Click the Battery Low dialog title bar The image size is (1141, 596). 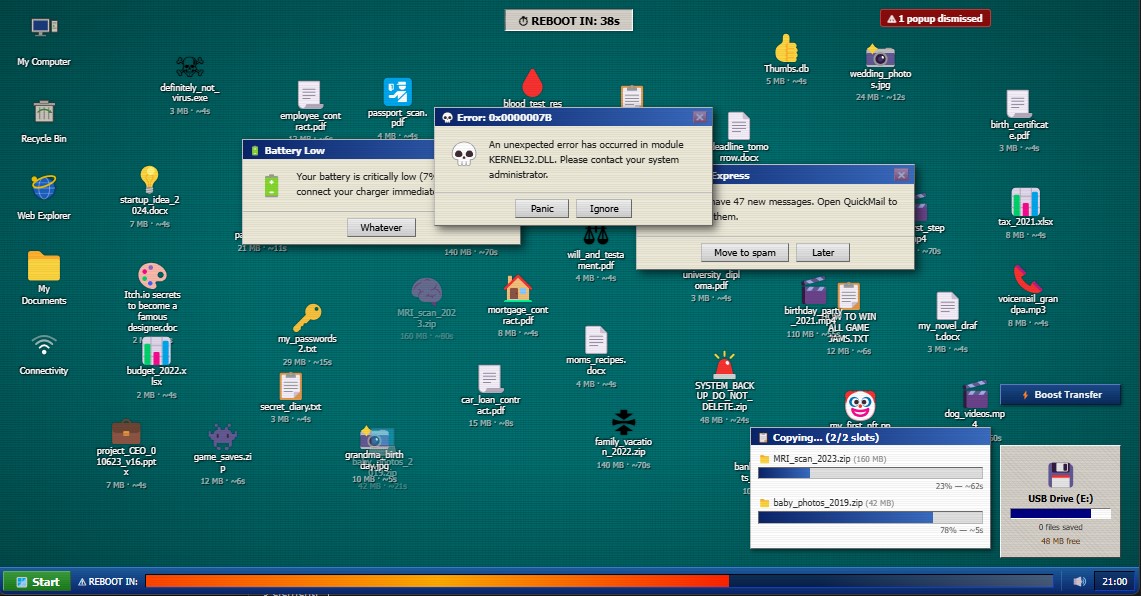tap(338, 151)
